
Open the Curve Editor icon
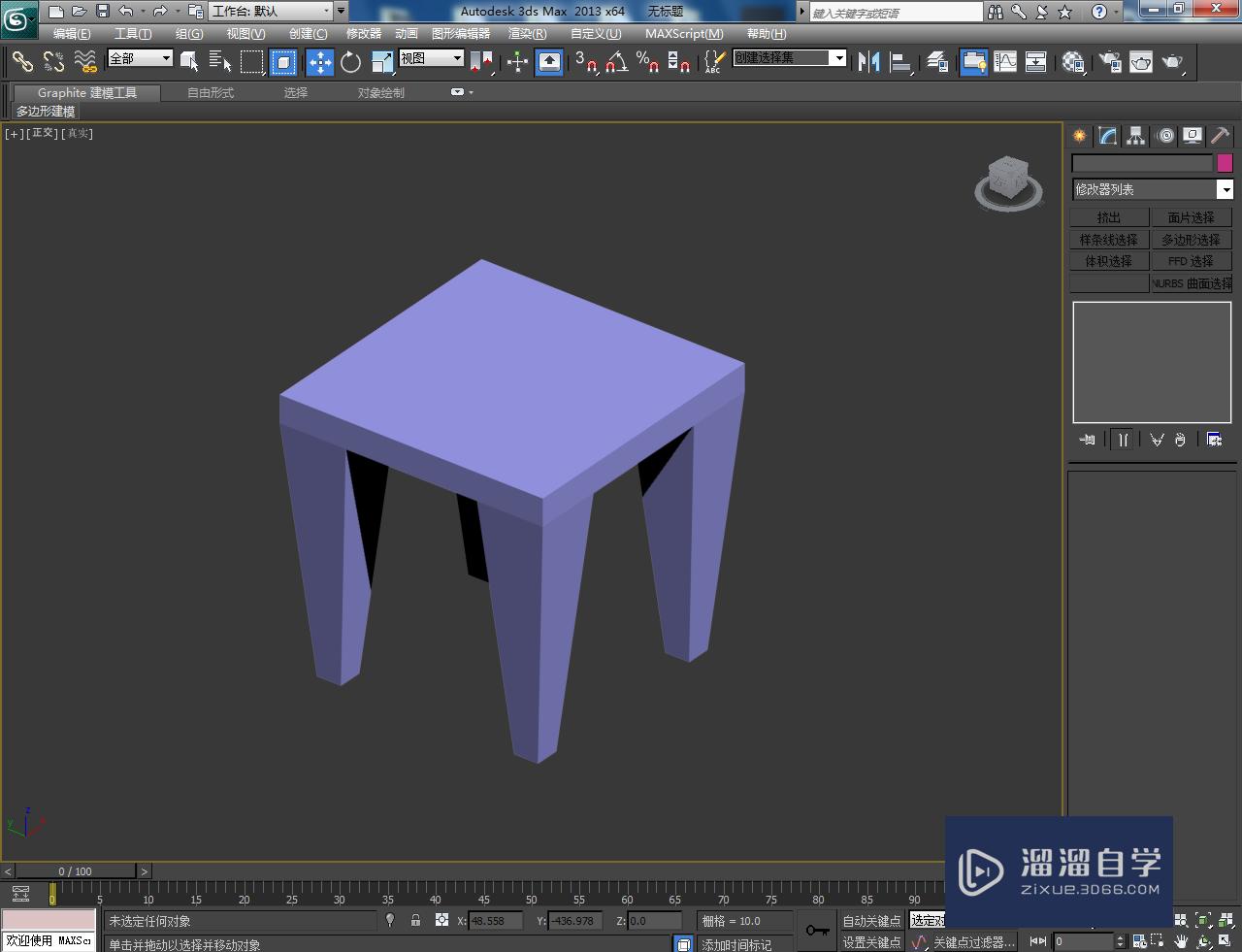coord(1005,62)
